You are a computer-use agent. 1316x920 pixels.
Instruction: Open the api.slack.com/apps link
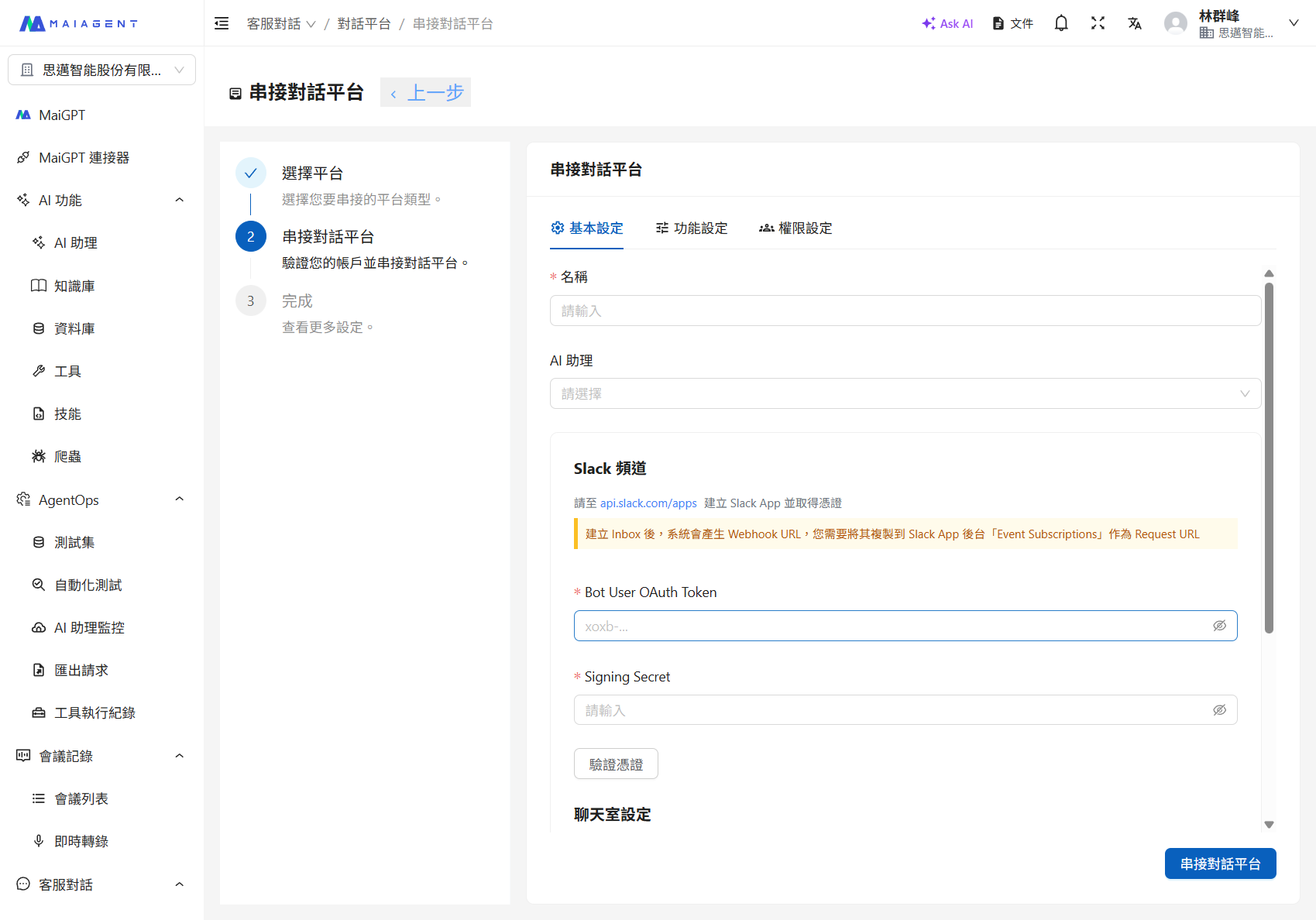648,503
